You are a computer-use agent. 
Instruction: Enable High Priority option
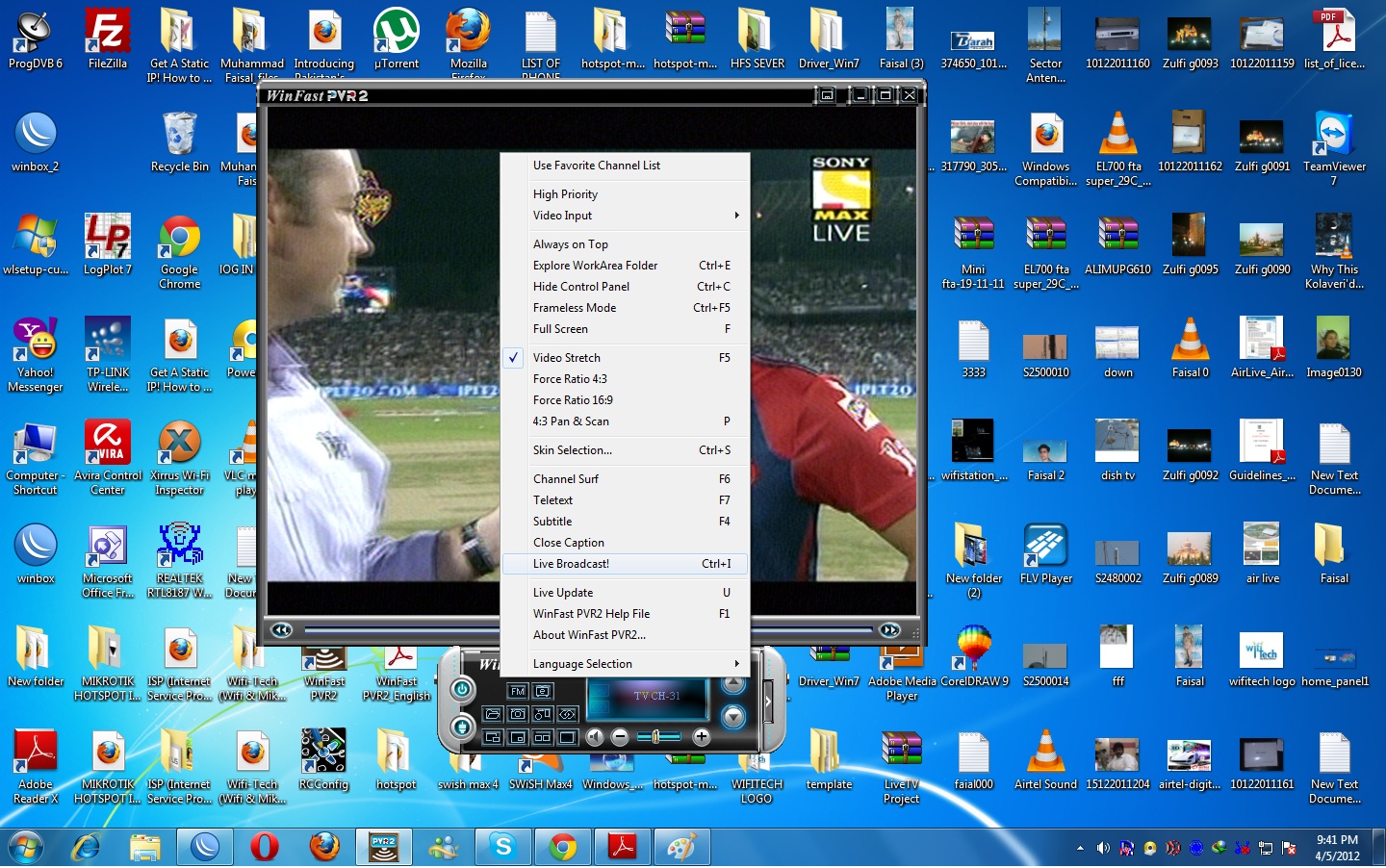[626, 194]
